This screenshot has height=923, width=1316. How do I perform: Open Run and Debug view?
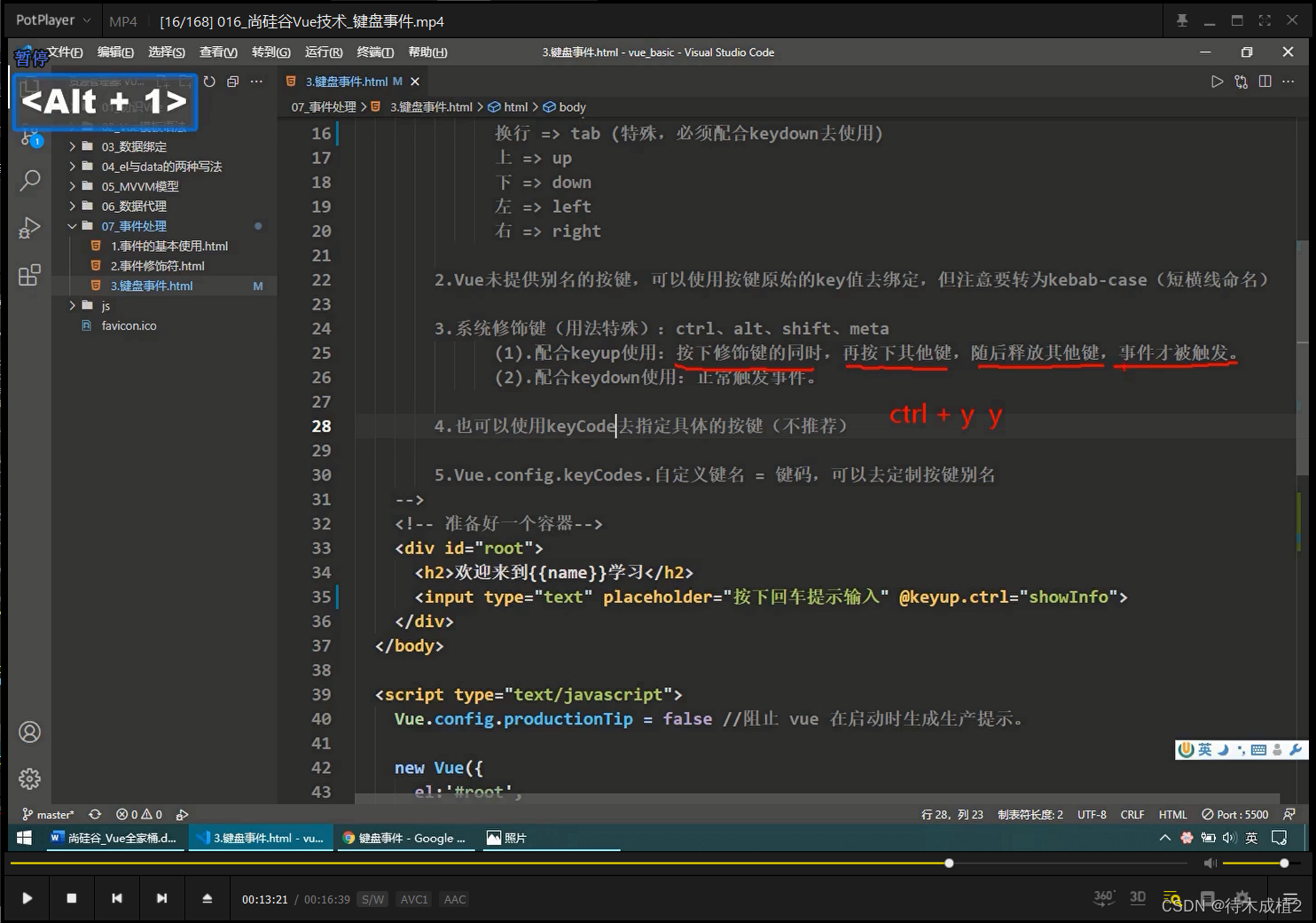pyautogui.click(x=29, y=228)
